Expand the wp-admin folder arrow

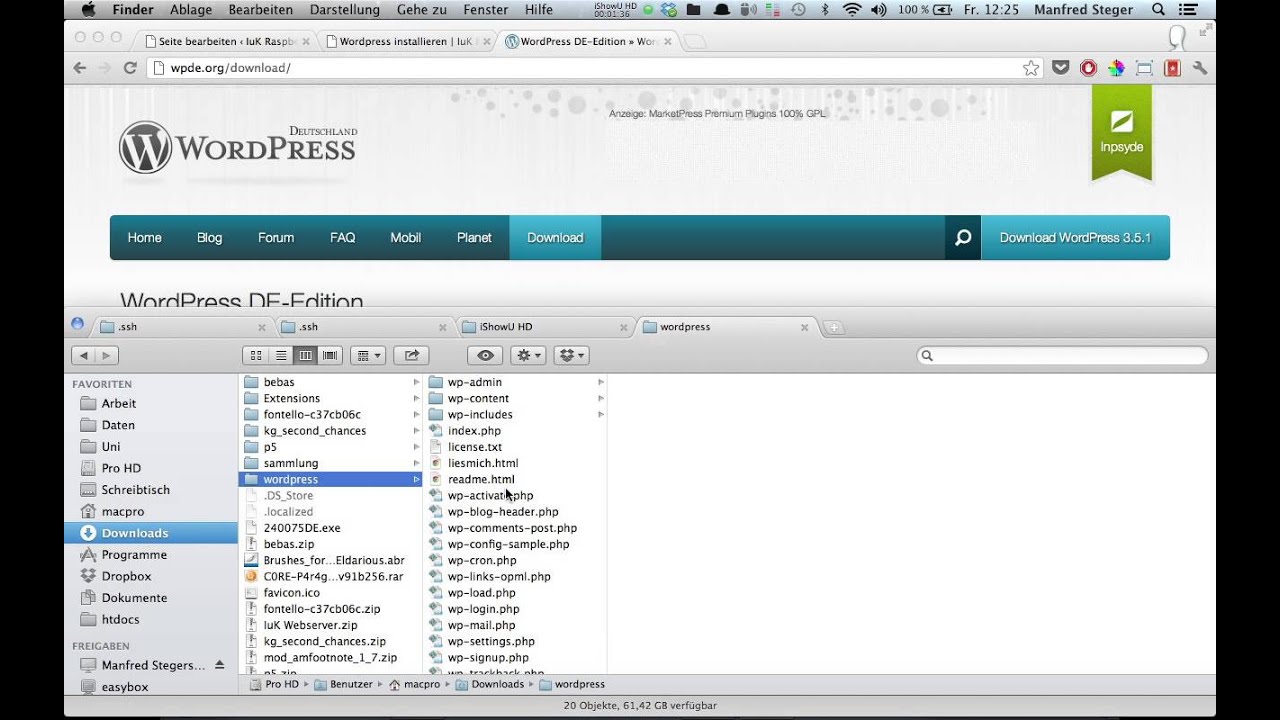[601, 382]
